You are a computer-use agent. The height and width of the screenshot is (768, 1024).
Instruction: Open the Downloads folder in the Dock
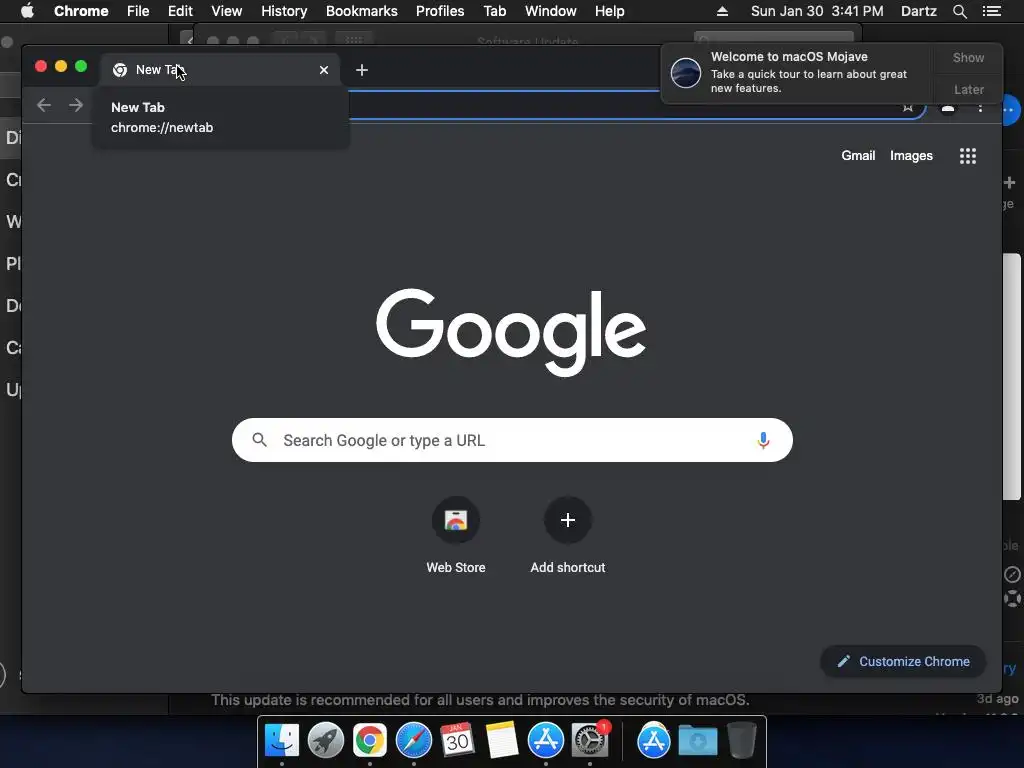(697, 741)
